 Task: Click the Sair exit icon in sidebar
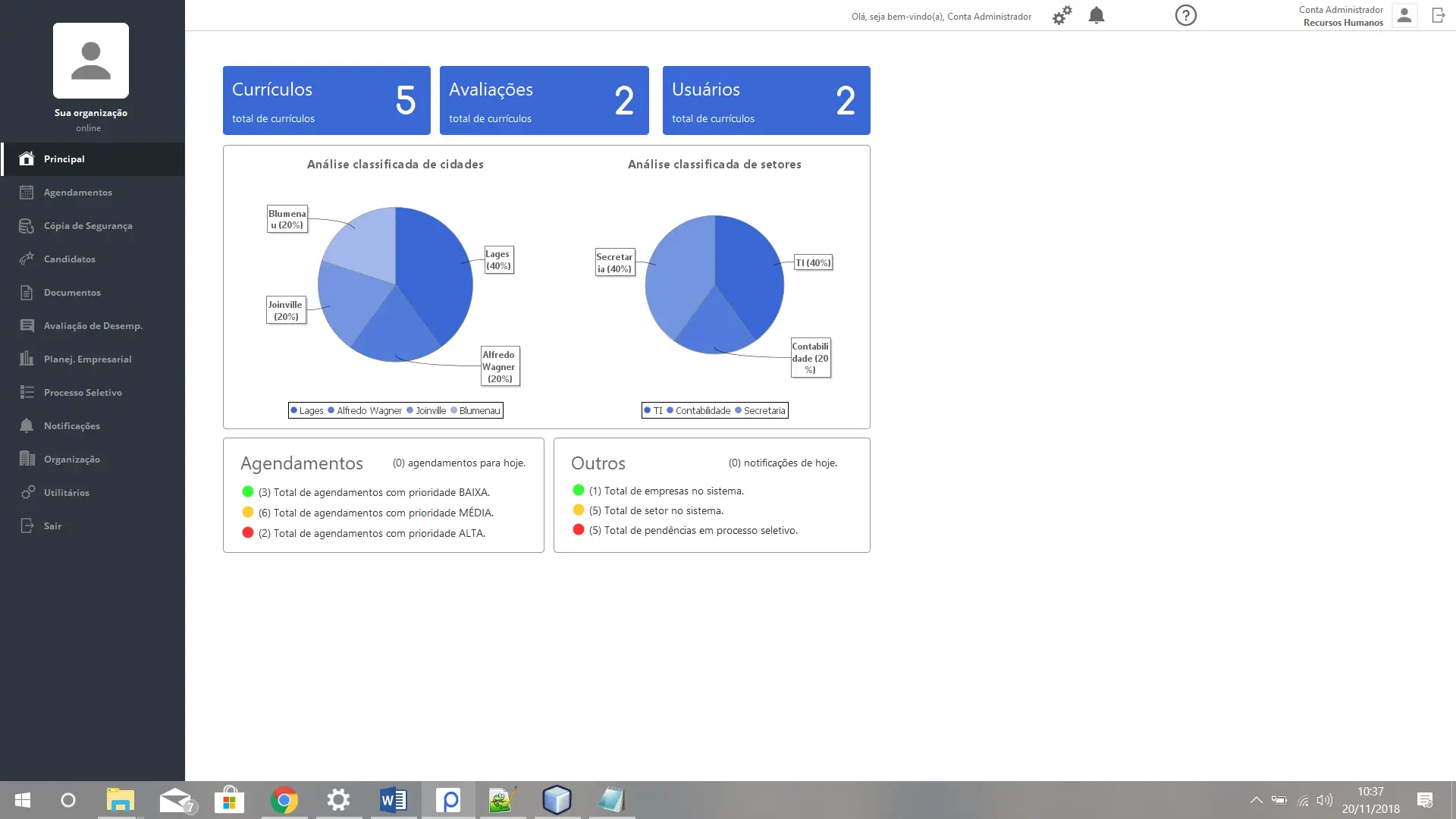(x=27, y=526)
